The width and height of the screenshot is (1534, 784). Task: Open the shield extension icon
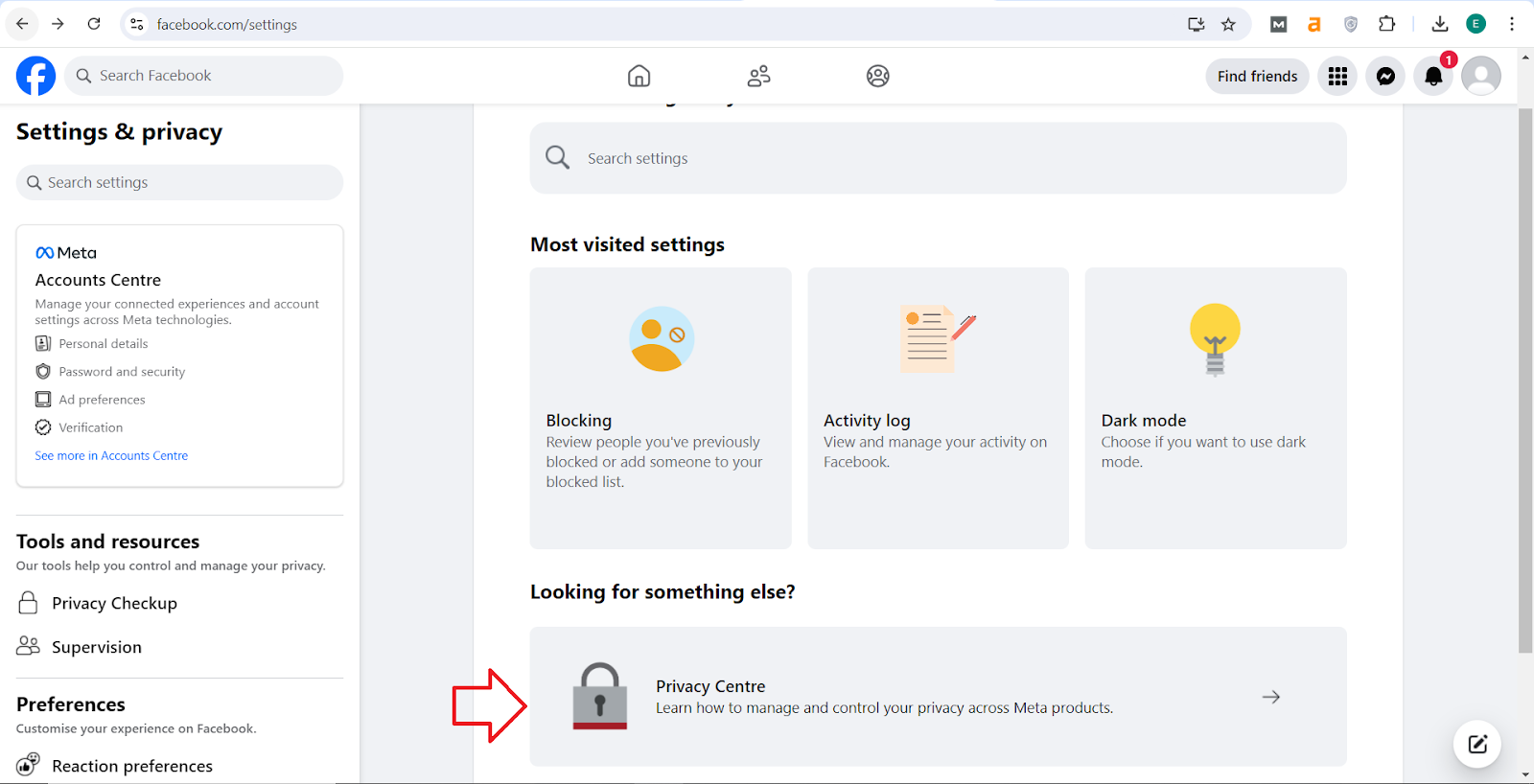(1351, 24)
